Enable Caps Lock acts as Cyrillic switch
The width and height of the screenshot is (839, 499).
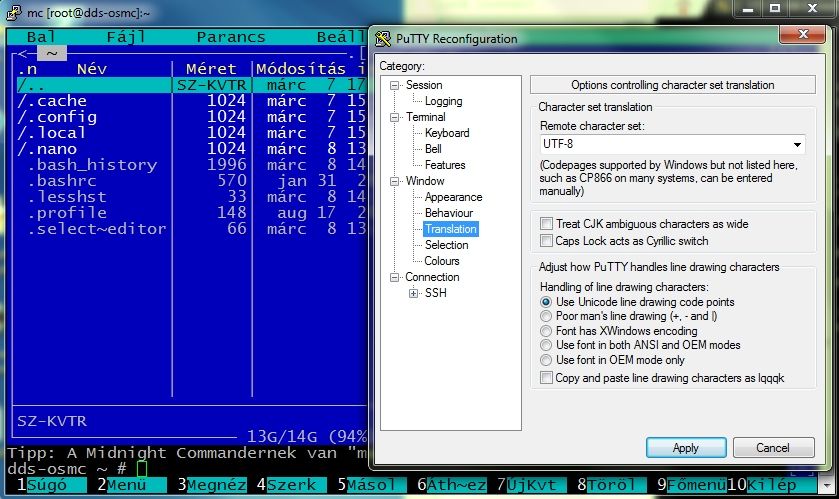546,241
